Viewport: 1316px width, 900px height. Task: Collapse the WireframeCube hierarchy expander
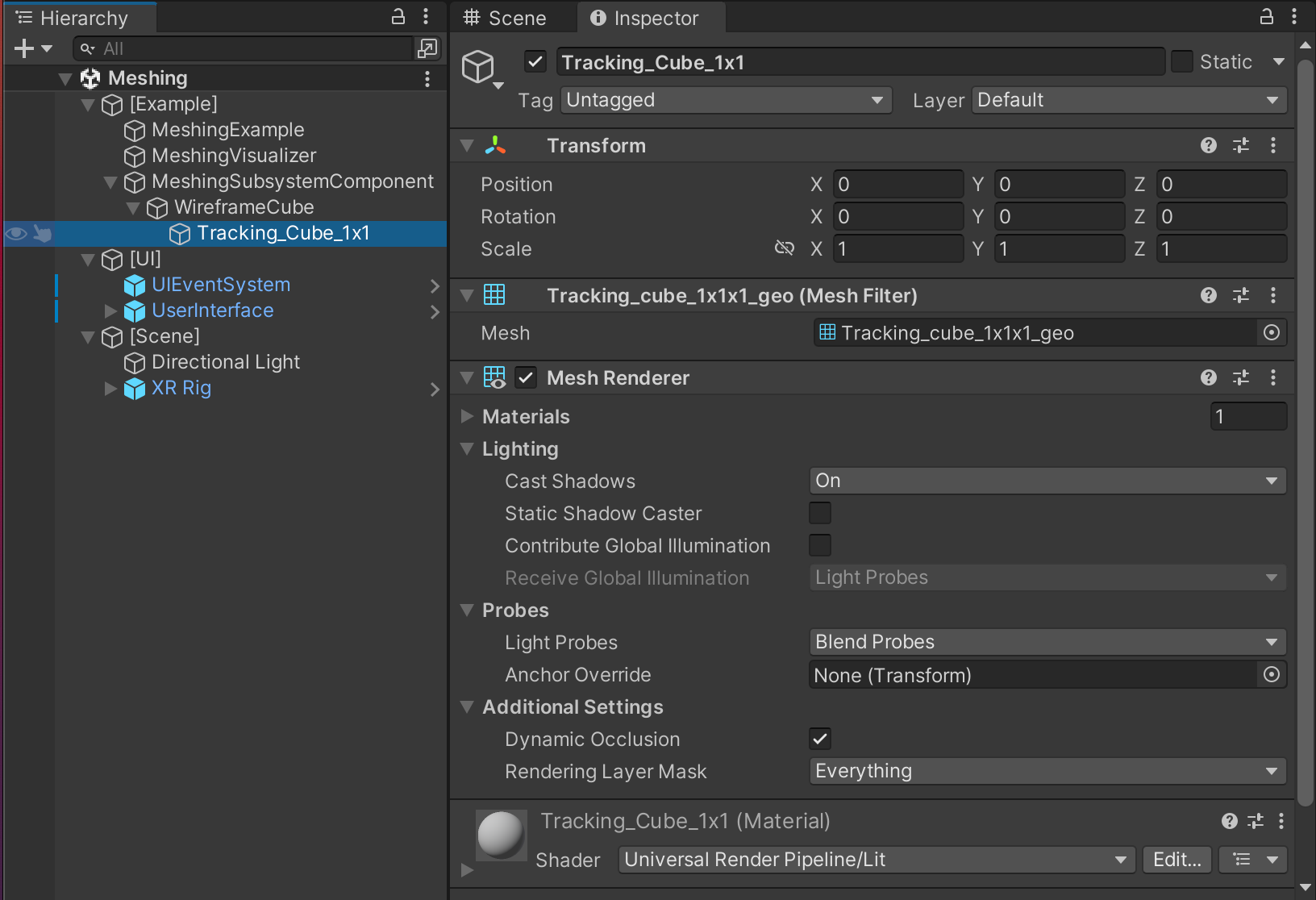[x=132, y=207]
